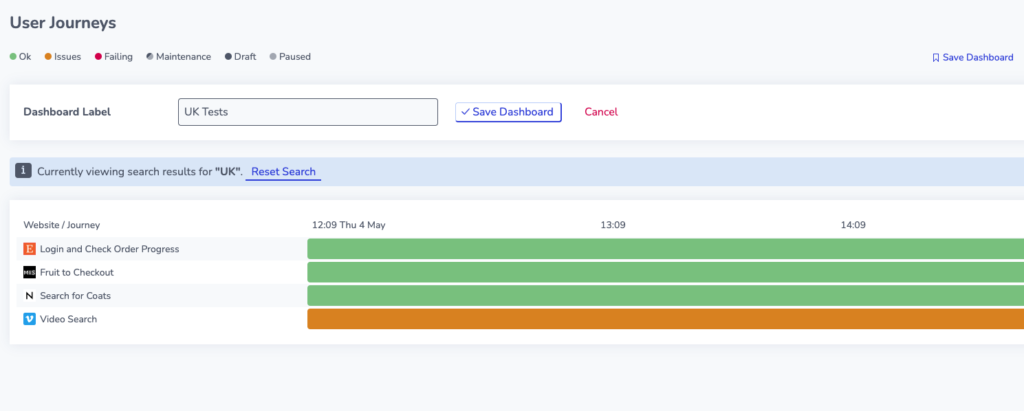Click into the Dashboard Label input field

coord(308,112)
